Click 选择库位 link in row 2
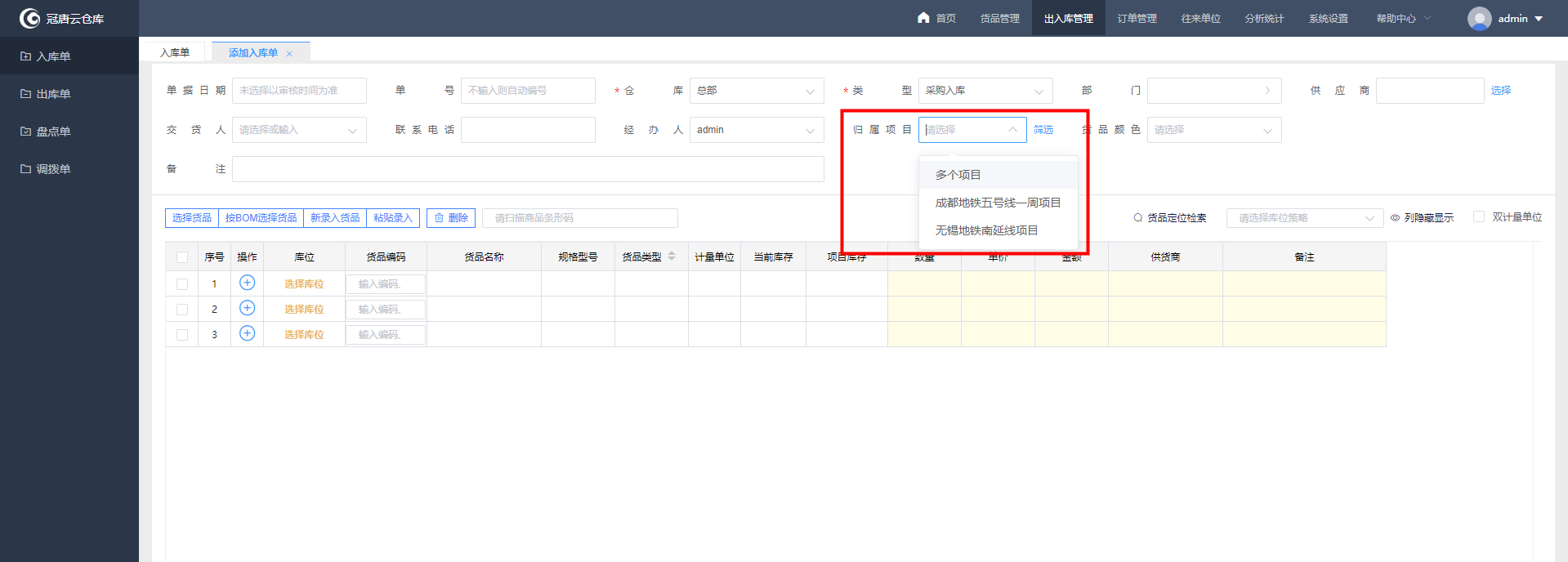 [304, 310]
